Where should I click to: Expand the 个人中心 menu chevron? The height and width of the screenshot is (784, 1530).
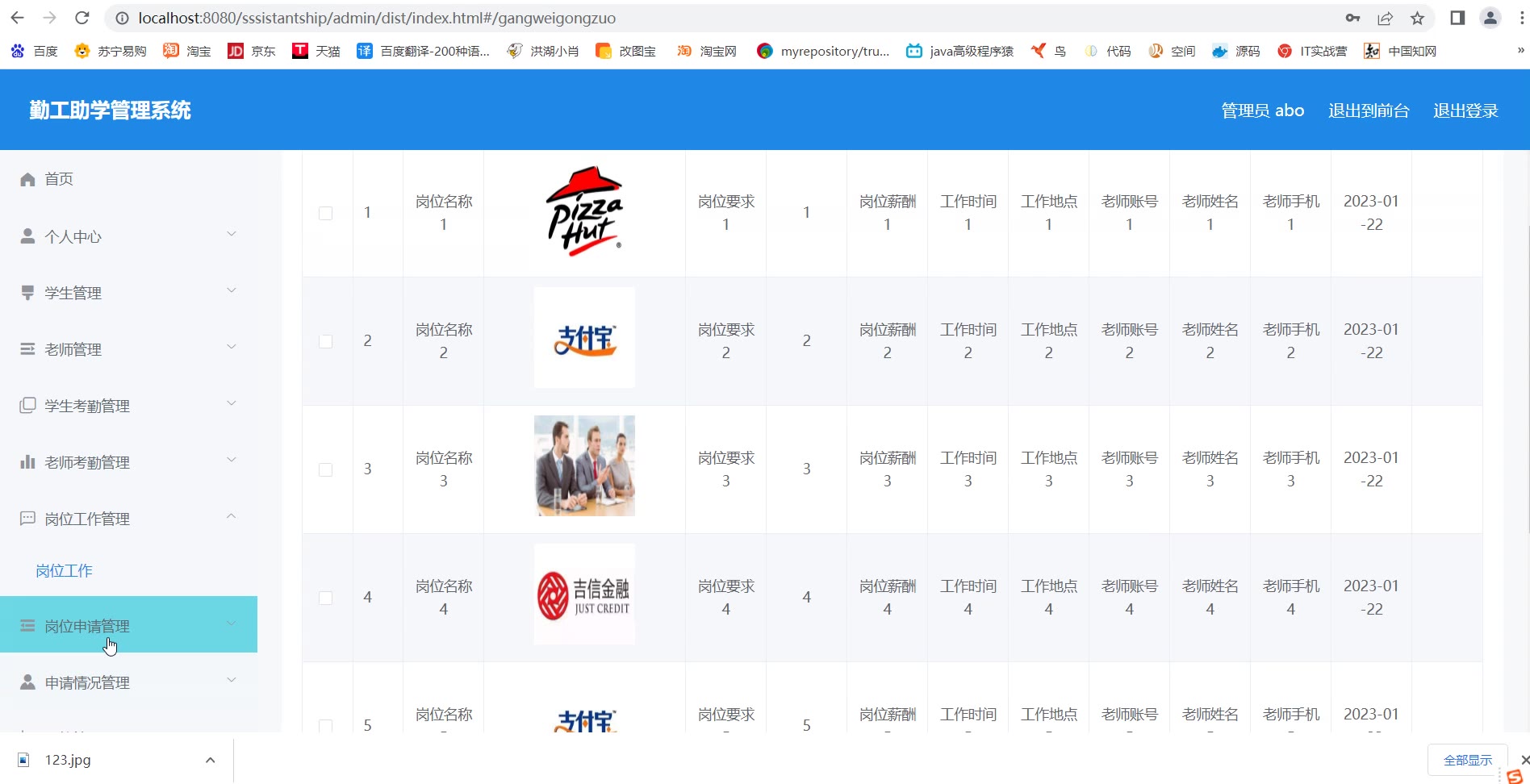pos(232,234)
